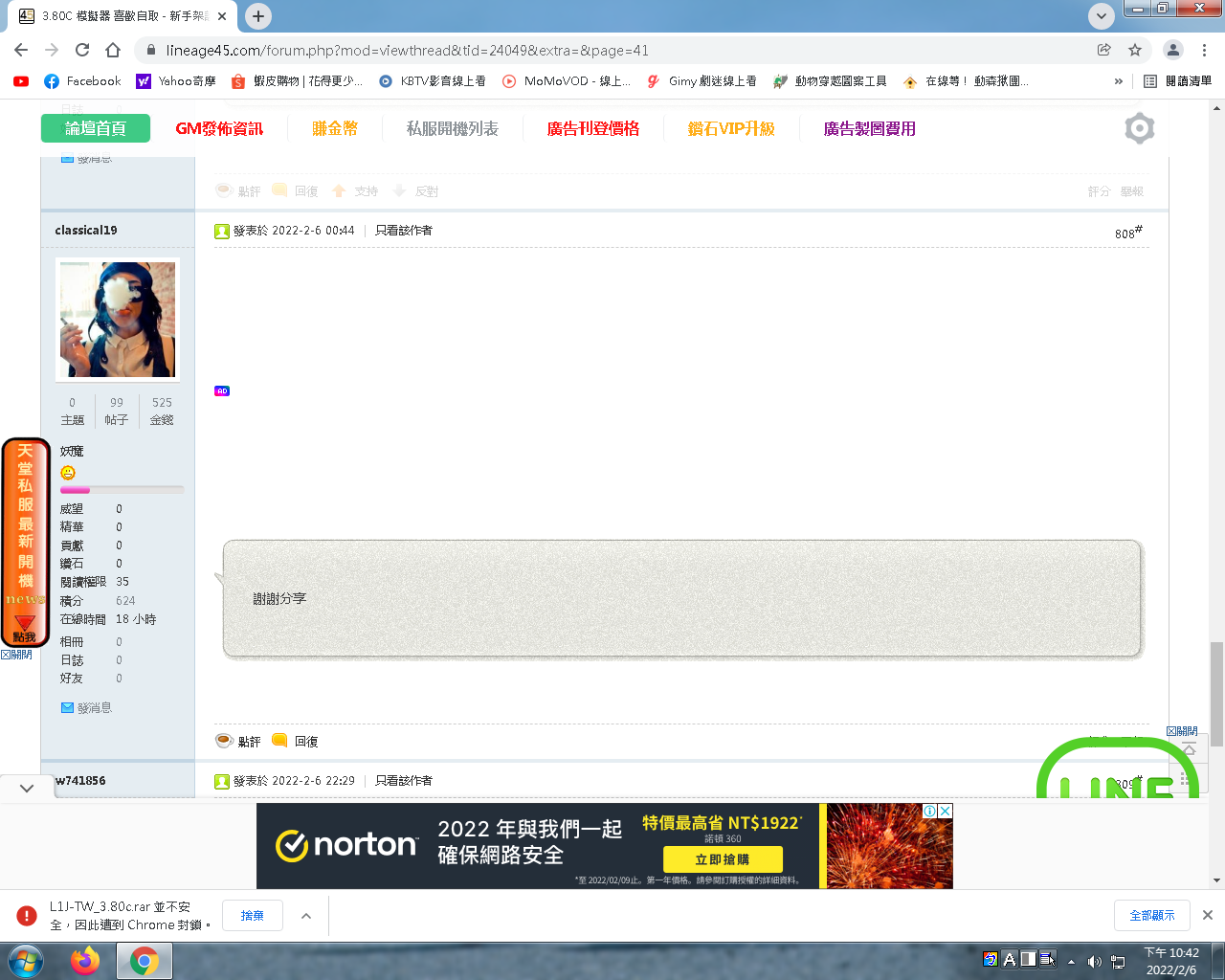
Task: Open the Norton ad info icon
Action: pyautogui.click(x=929, y=811)
